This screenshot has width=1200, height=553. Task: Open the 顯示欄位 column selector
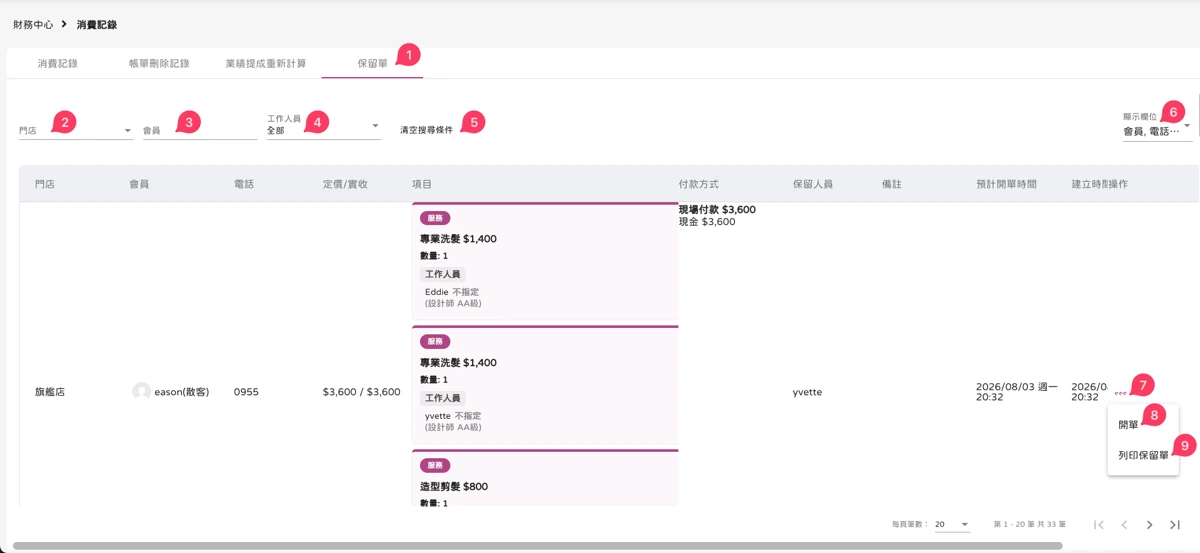[x=1157, y=126]
